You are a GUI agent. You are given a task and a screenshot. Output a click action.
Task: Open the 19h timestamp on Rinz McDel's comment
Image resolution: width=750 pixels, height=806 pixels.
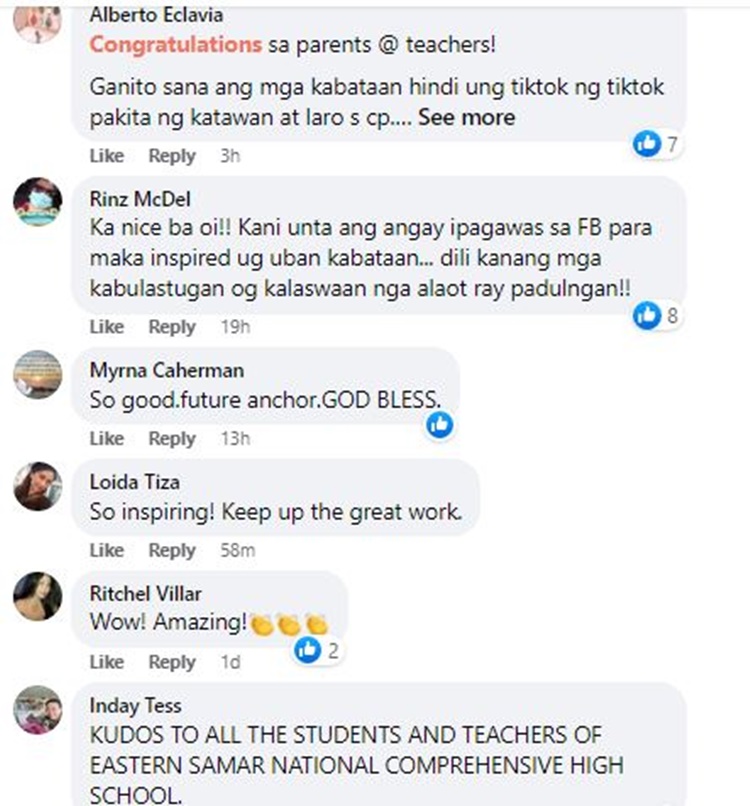[235, 327]
